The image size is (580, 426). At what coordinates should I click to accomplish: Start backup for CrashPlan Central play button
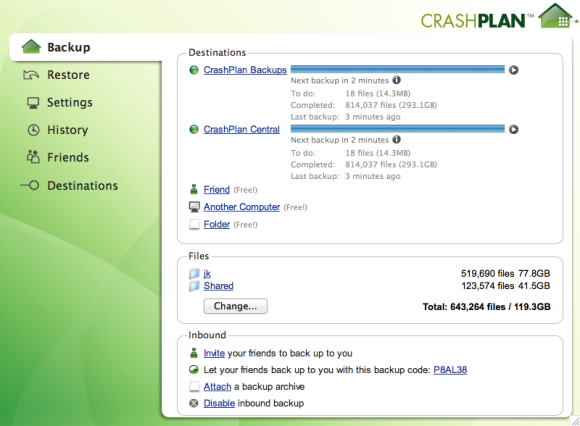513,129
